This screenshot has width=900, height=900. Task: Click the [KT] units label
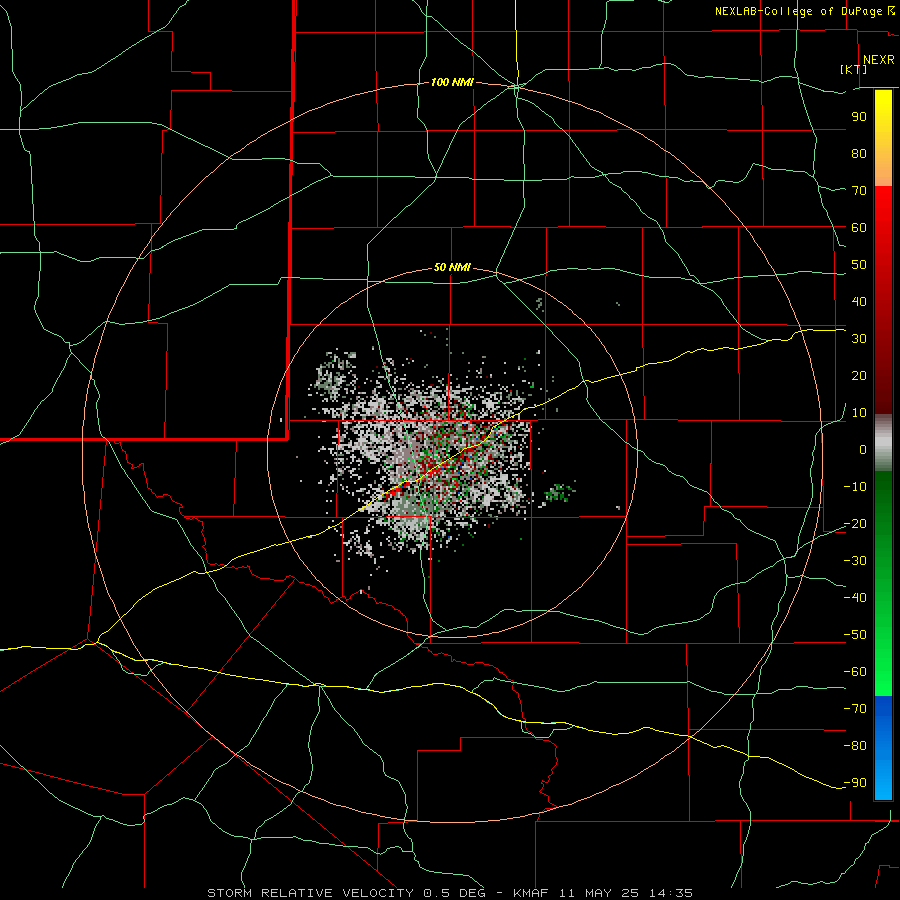tap(854, 69)
